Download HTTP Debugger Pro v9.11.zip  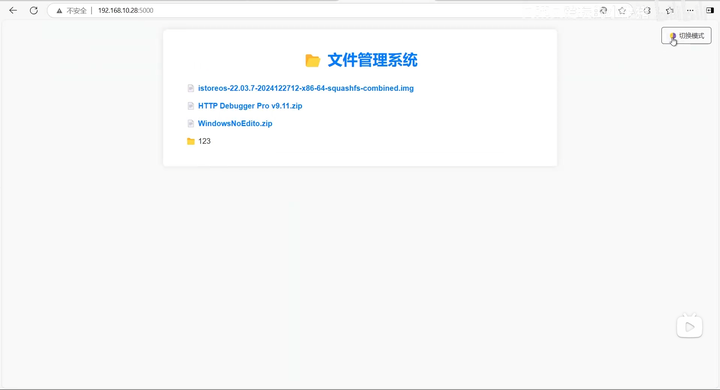point(250,106)
